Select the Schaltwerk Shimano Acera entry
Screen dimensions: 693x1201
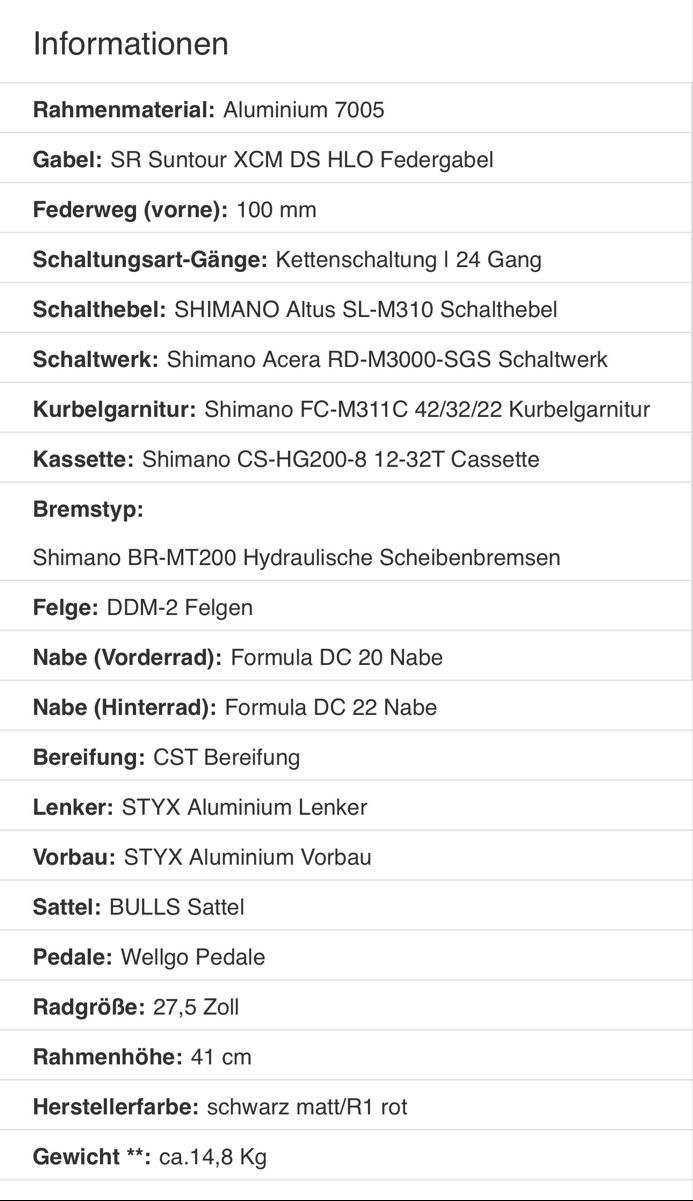(346, 359)
